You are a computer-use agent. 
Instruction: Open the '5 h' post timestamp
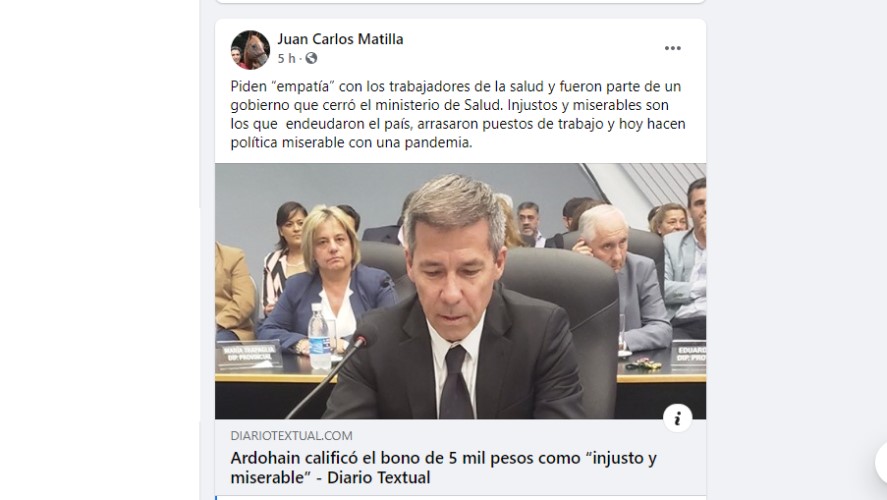coord(286,58)
